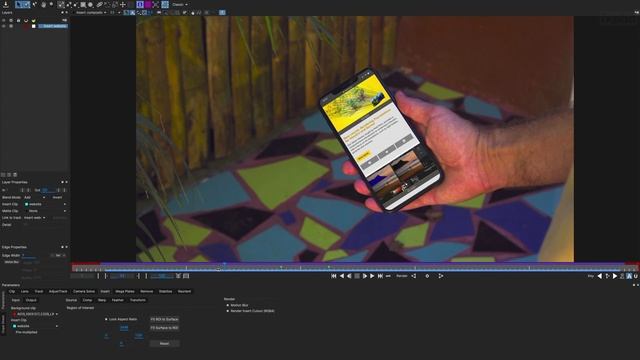Open the Classic workspace dropdown
The height and width of the screenshot is (360, 640).
(180, 4)
